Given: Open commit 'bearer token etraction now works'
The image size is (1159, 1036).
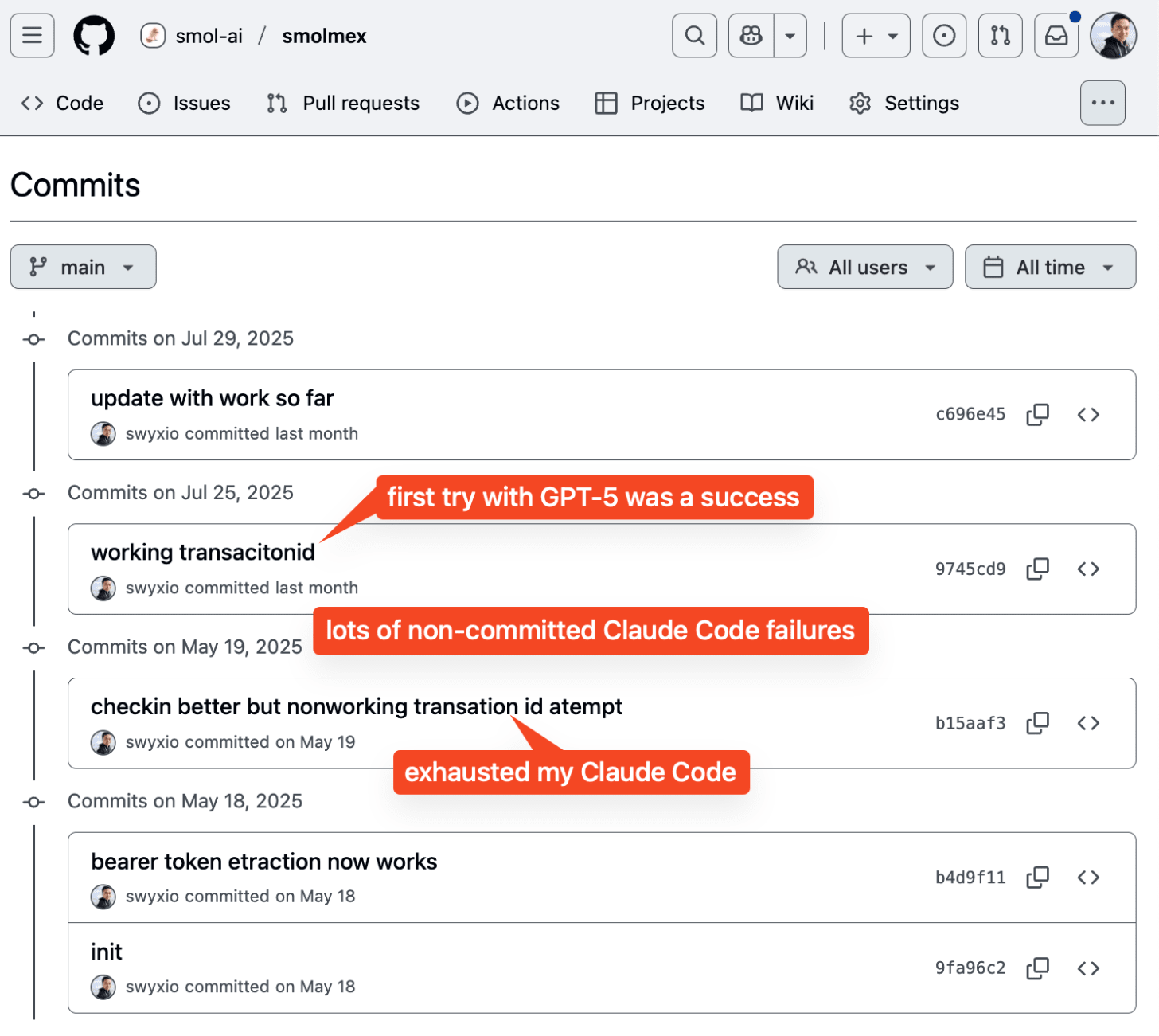Looking at the screenshot, I should [264, 862].
